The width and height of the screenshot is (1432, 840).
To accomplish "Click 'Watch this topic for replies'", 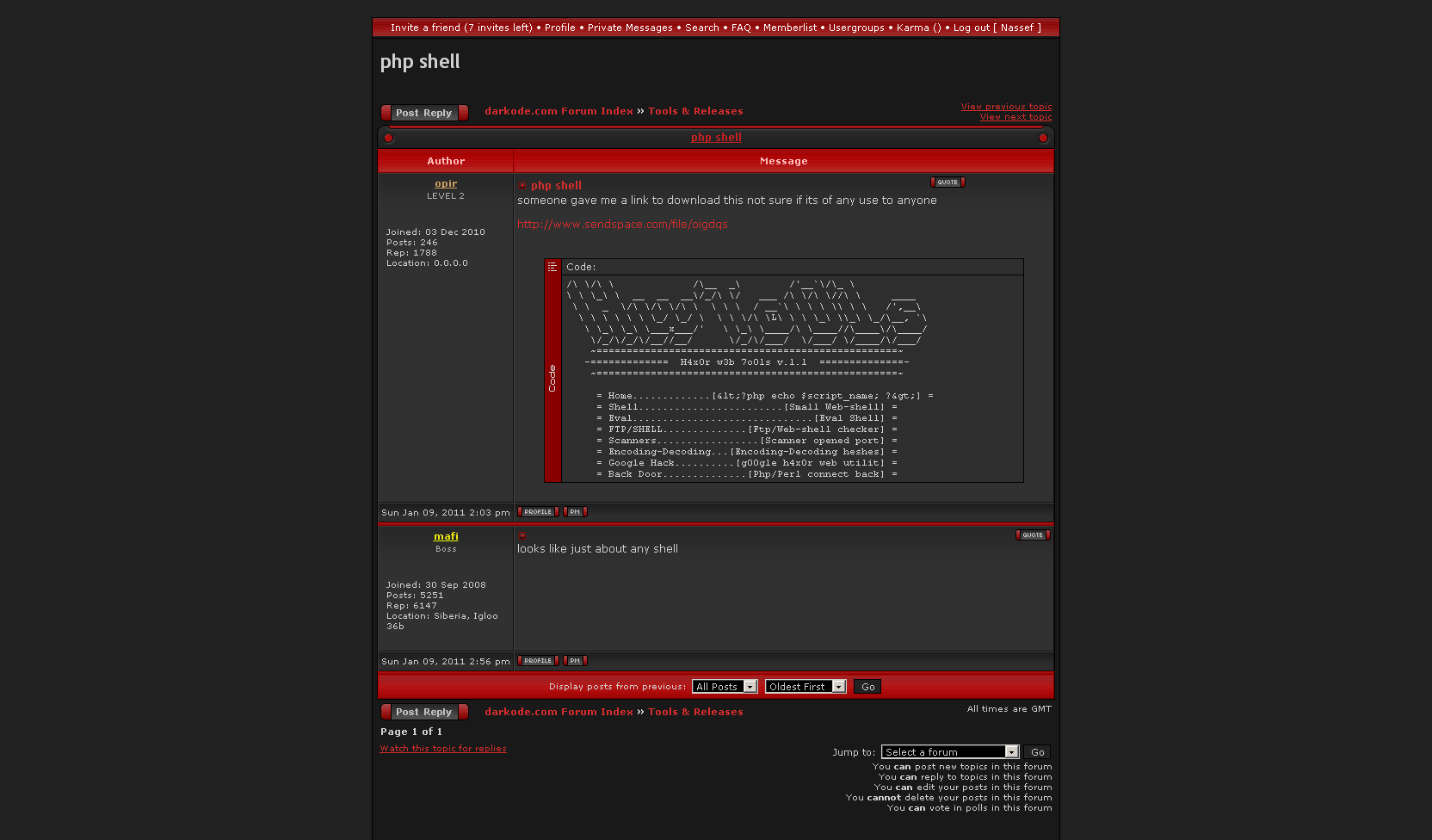I will pos(443,749).
